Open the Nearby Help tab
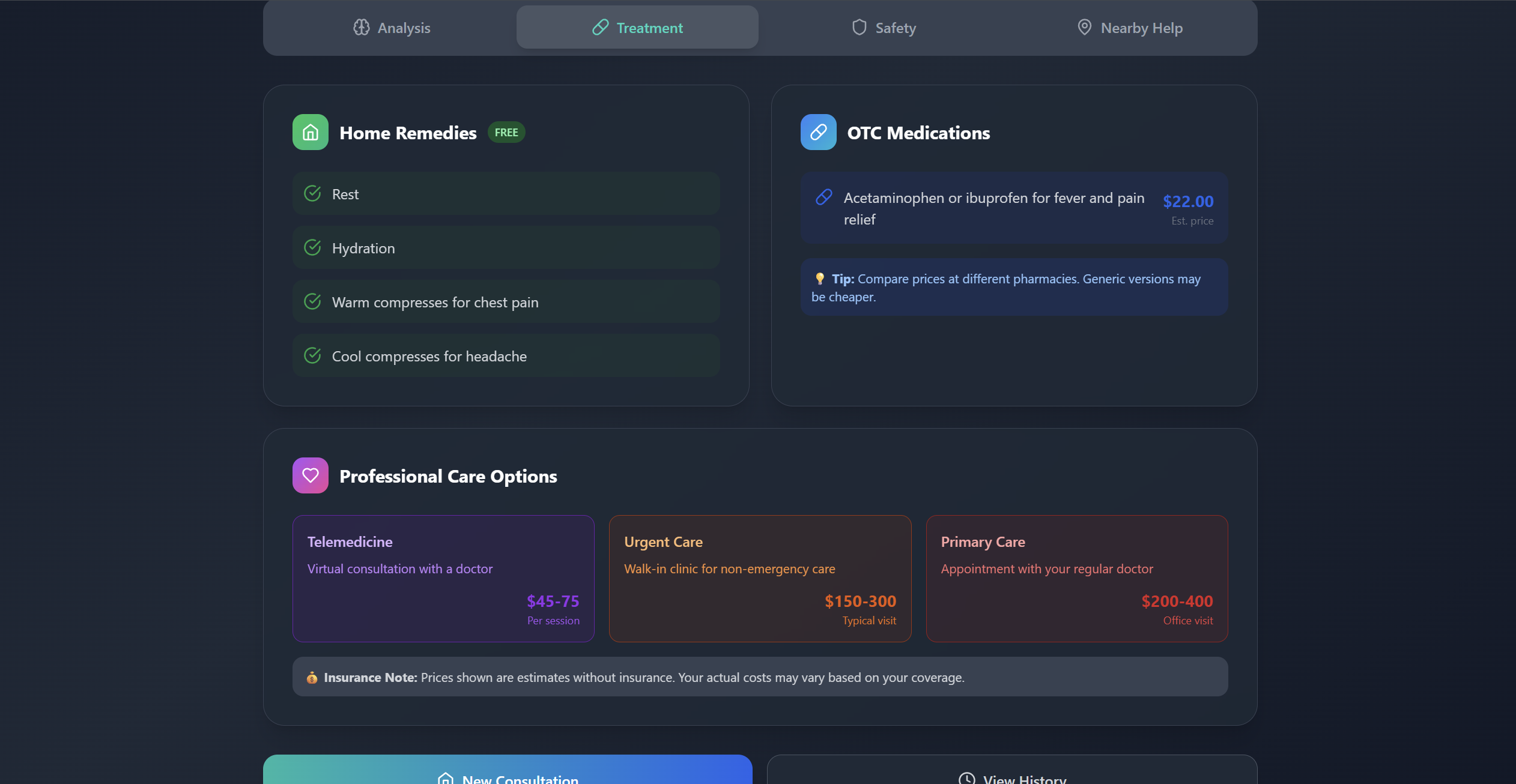 [1129, 28]
